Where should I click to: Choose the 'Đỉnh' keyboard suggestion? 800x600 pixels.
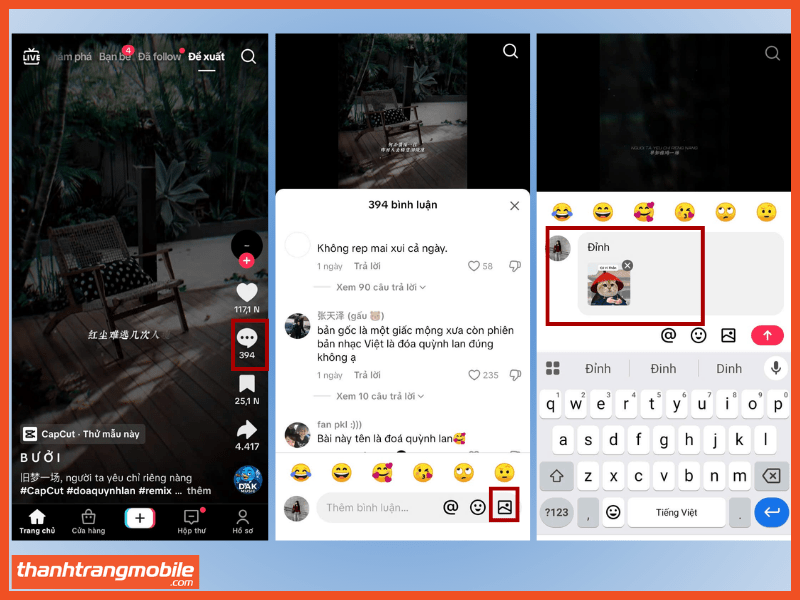coord(597,368)
